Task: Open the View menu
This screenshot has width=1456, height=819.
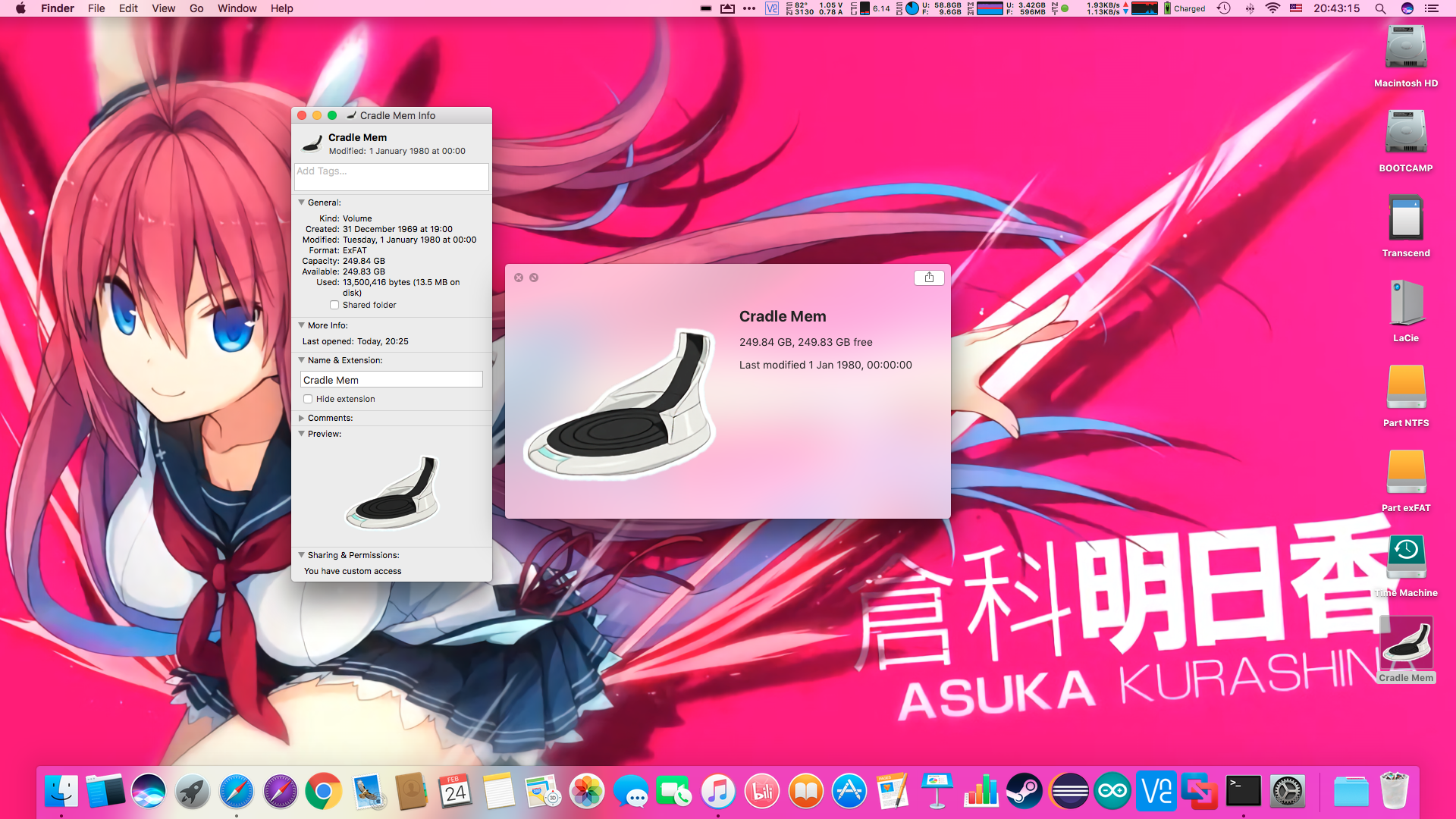Action: point(163,8)
